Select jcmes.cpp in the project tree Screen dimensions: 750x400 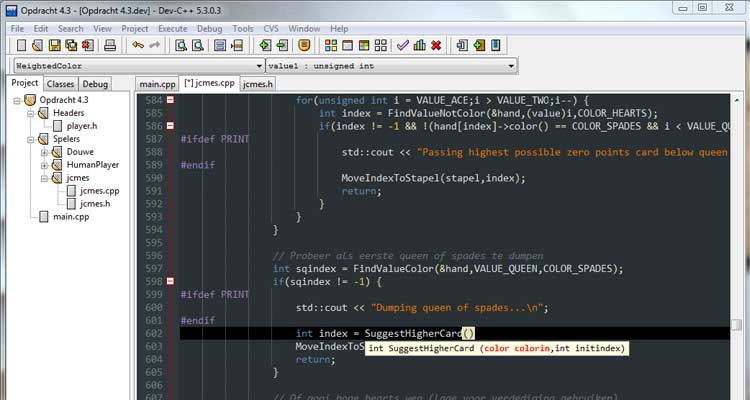(x=99, y=190)
